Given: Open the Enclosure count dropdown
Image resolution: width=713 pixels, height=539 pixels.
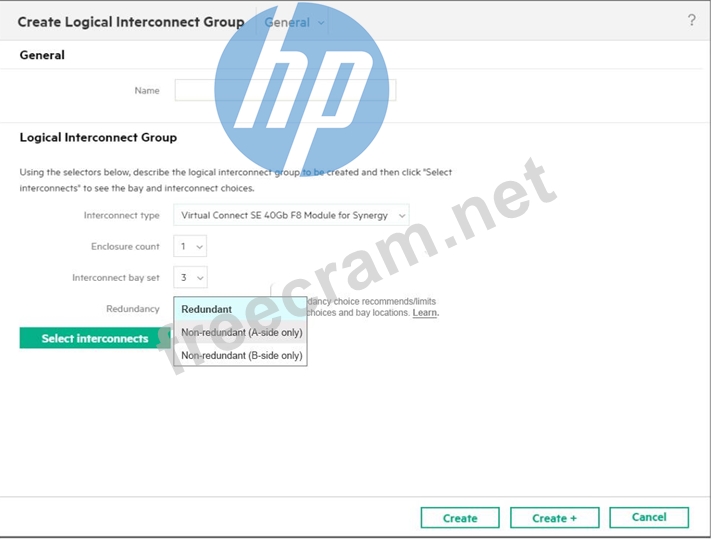Looking at the screenshot, I should (x=190, y=247).
